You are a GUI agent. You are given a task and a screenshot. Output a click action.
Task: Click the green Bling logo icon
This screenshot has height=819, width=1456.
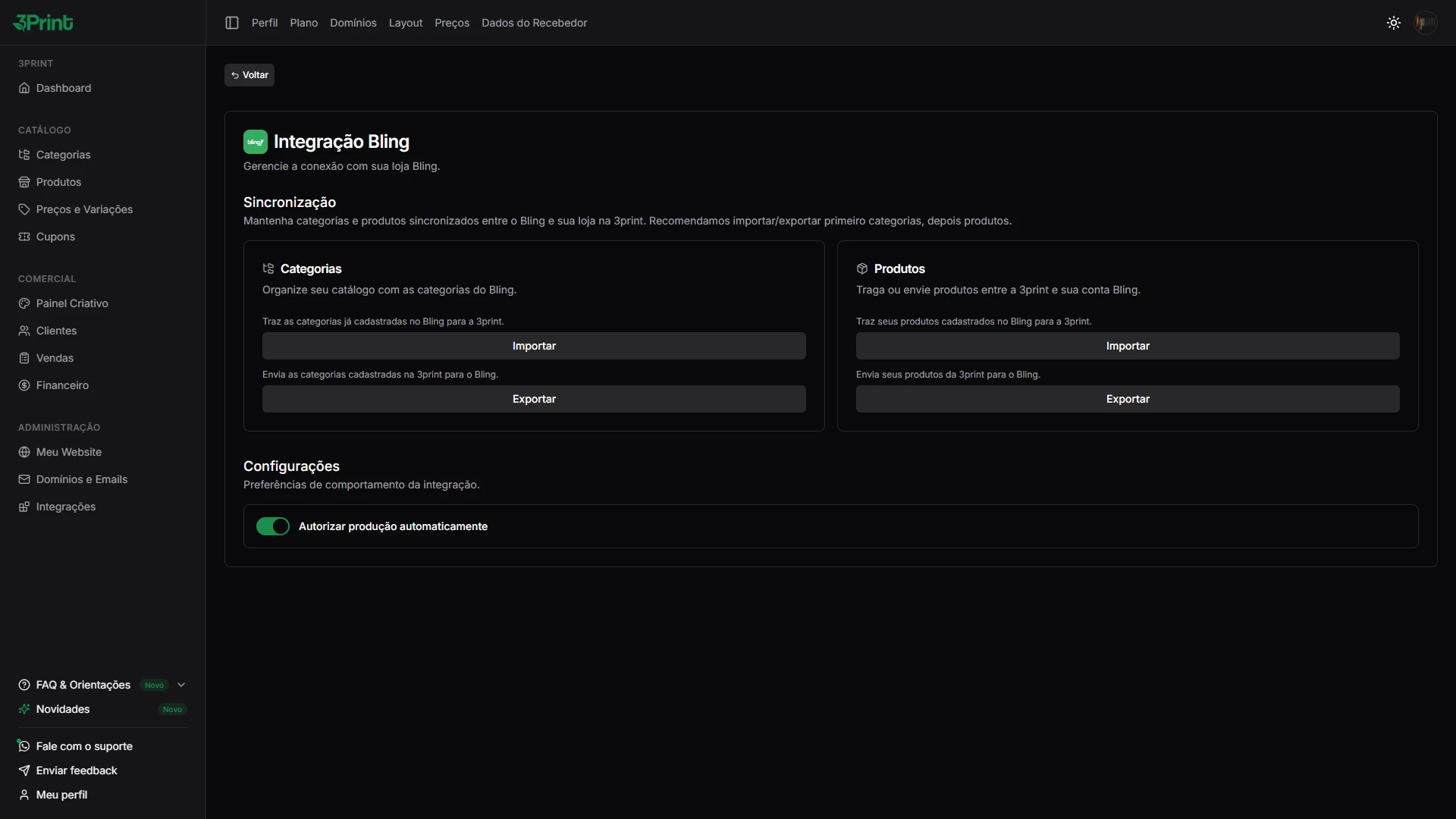pos(256,142)
